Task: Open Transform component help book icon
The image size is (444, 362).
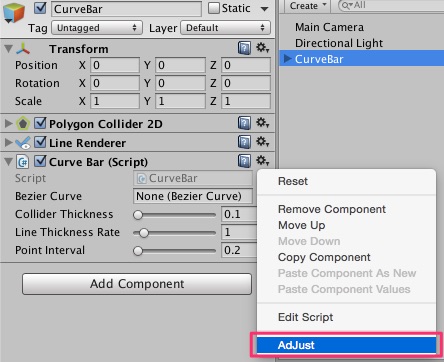Action: point(244,48)
